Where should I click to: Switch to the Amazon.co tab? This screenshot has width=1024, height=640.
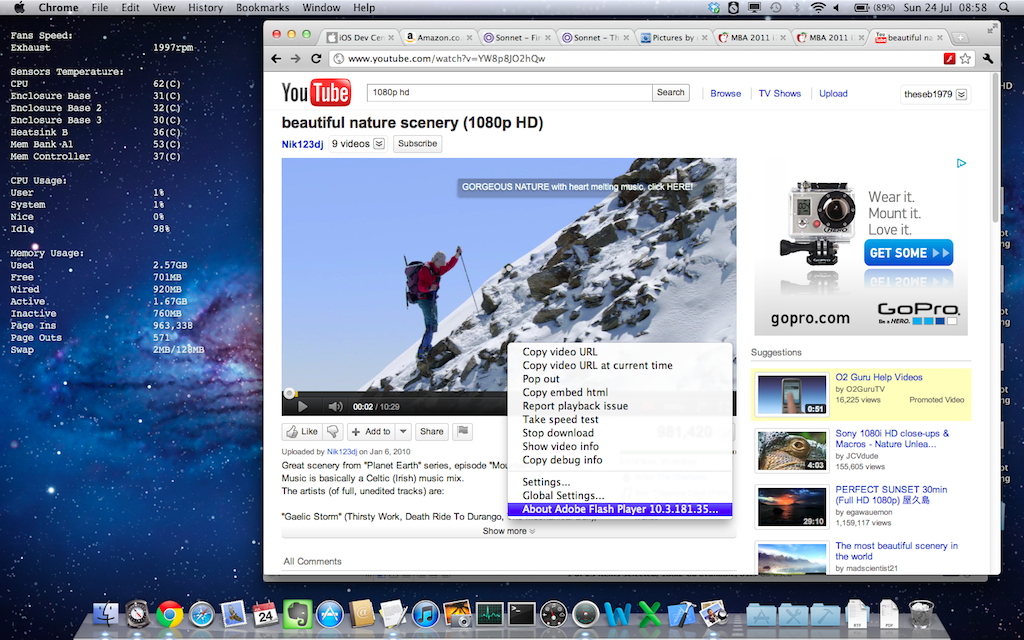438,38
